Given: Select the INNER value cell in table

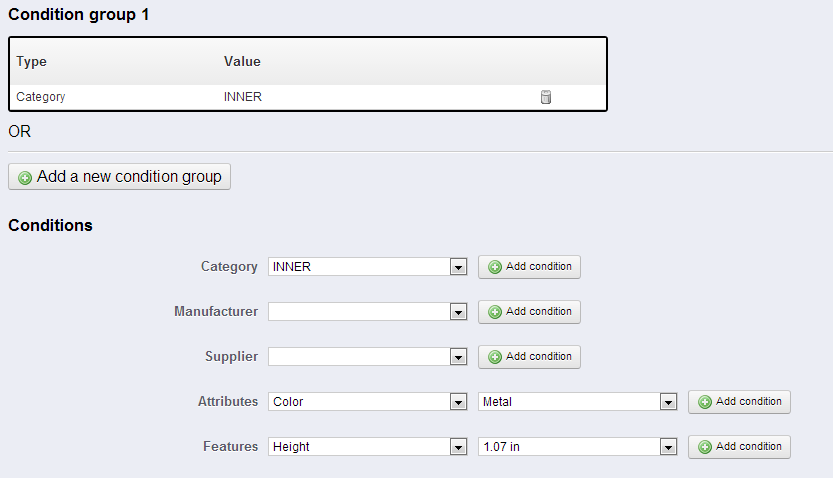Looking at the screenshot, I should 243,97.
